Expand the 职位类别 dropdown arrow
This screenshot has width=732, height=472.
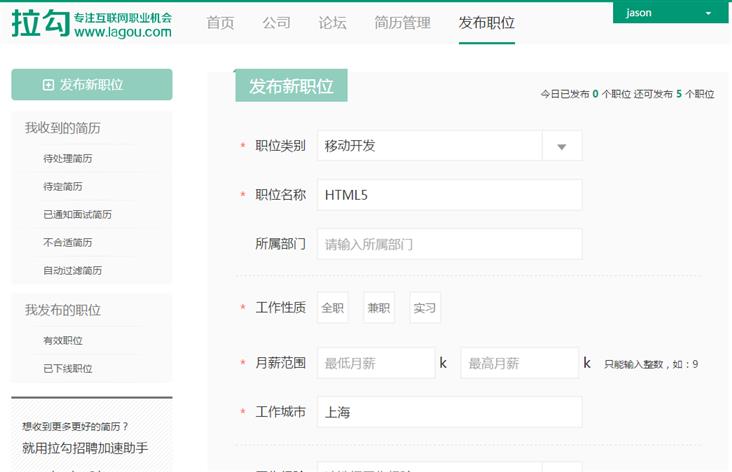[x=562, y=146]
